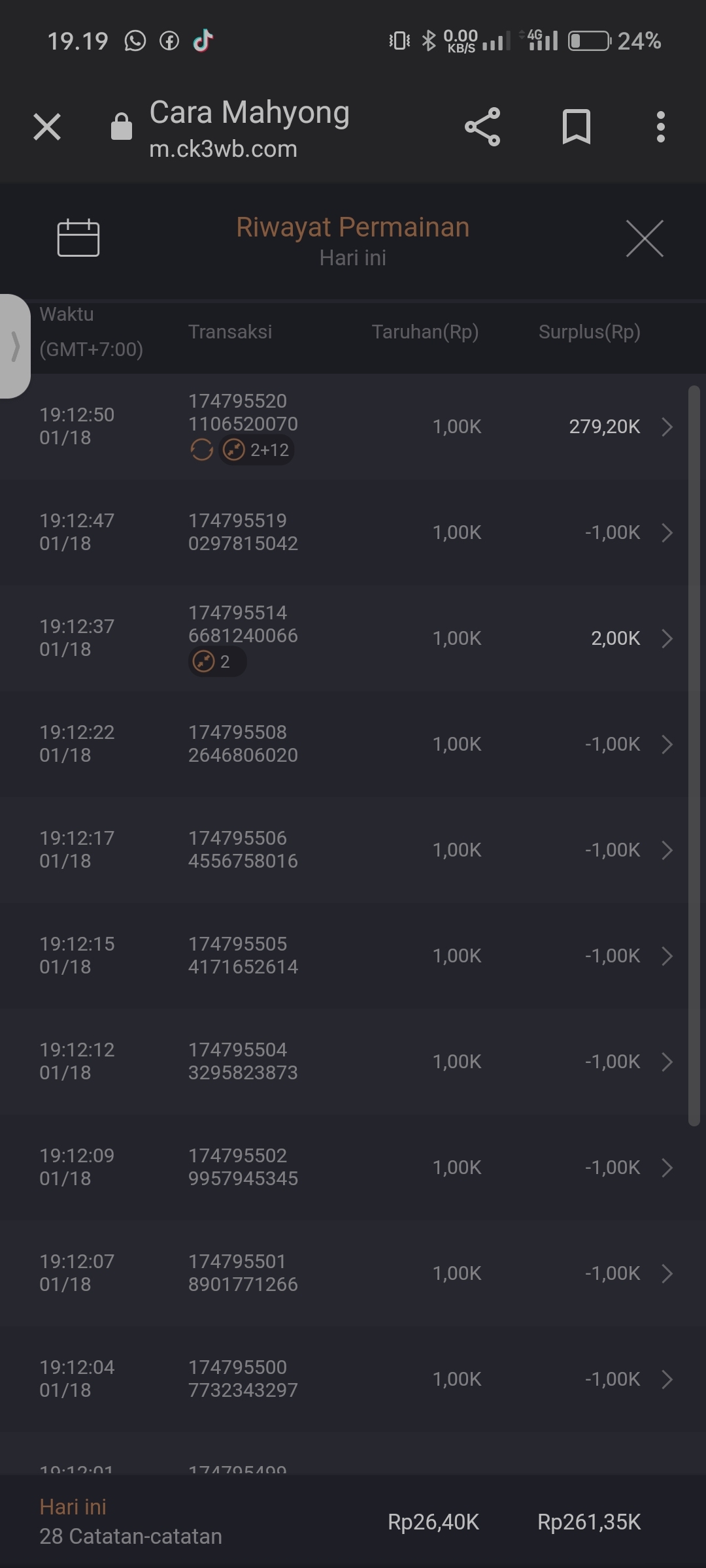Tap the m.ck3wb.com URL text
This screenshot has height=1568, width=706.
tap(223, 149)
